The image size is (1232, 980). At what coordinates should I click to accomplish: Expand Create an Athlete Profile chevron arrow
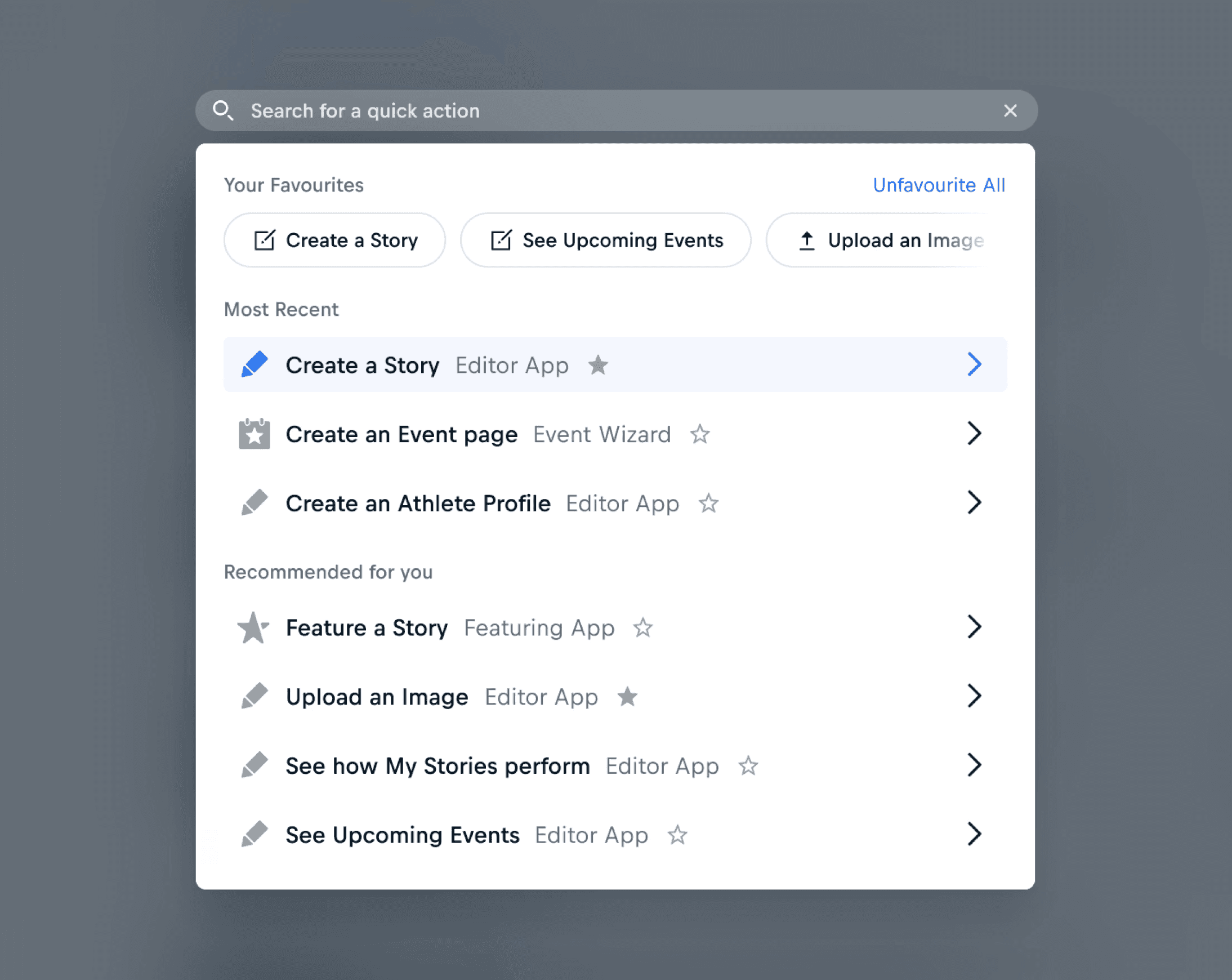coord(974,503)
